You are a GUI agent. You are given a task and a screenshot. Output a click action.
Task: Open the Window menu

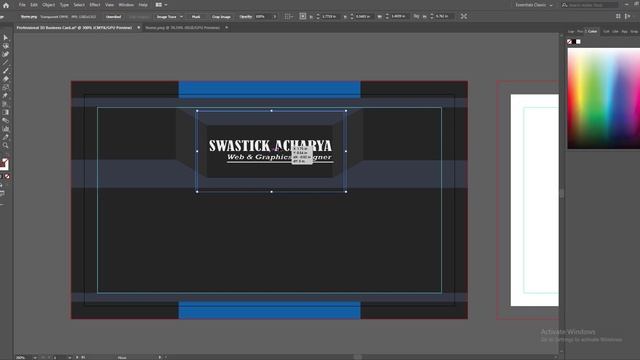coord(126,5)
